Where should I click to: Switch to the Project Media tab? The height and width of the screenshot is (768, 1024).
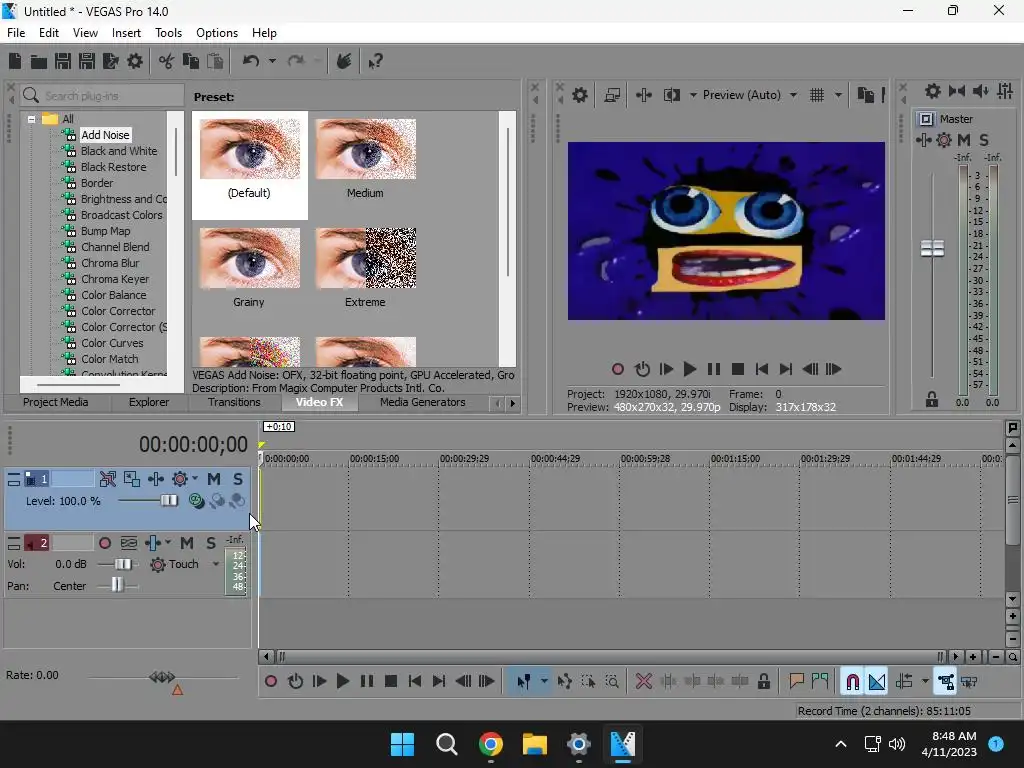point(56,402)
